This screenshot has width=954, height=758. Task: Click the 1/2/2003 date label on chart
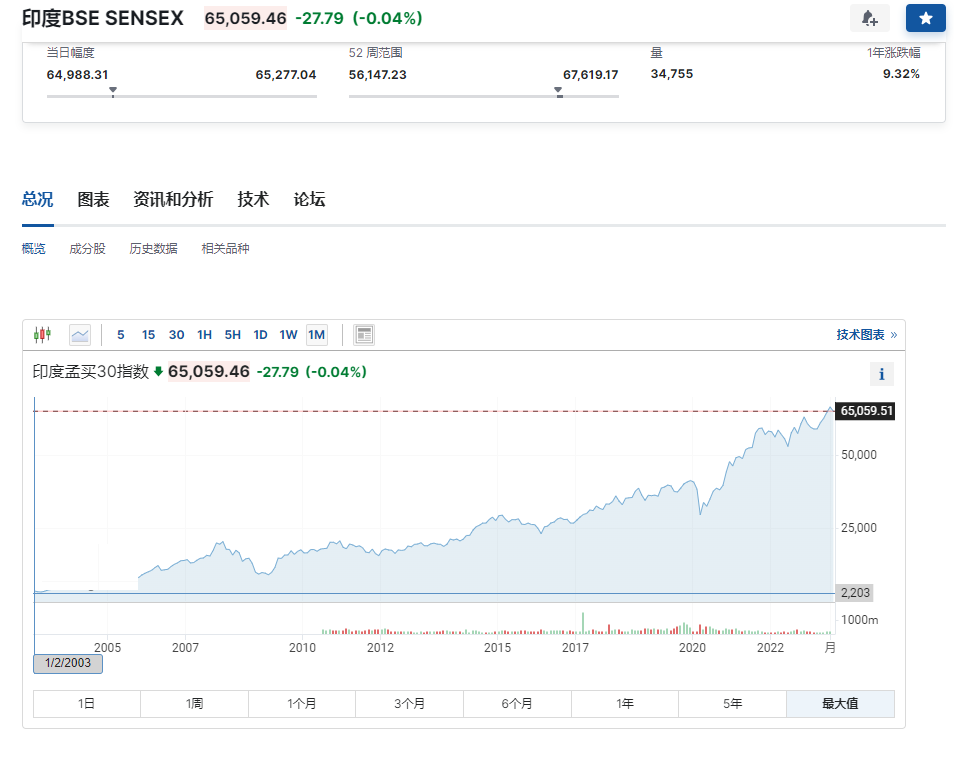tap(68, 663)
